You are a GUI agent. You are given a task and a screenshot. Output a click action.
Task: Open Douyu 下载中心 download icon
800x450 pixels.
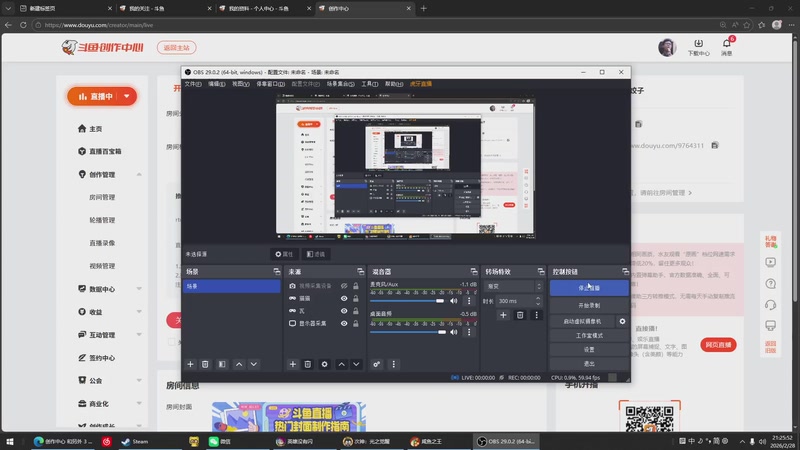point(698,44)
